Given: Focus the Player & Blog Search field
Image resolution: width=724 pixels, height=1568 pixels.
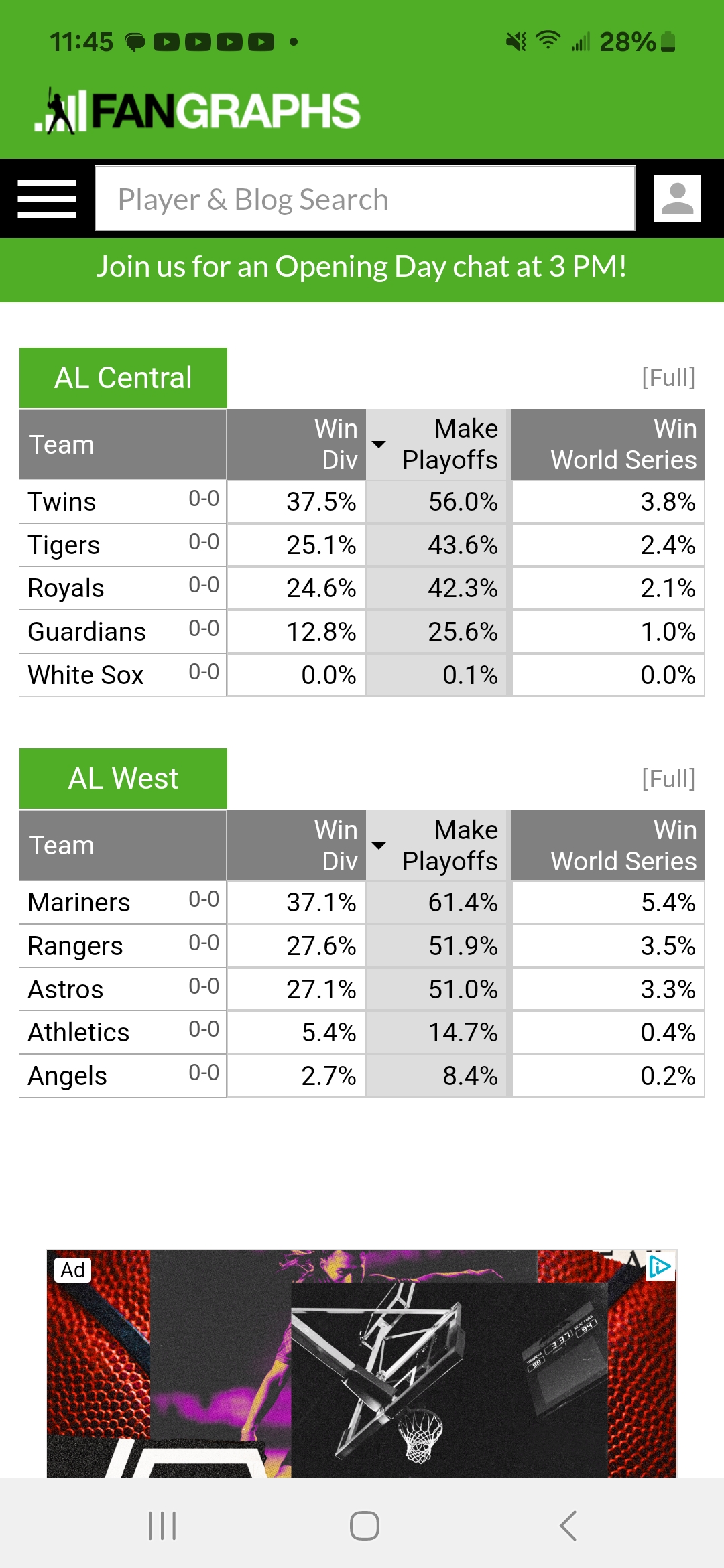Looking at the screenshot, I should [x=365, y=199].
